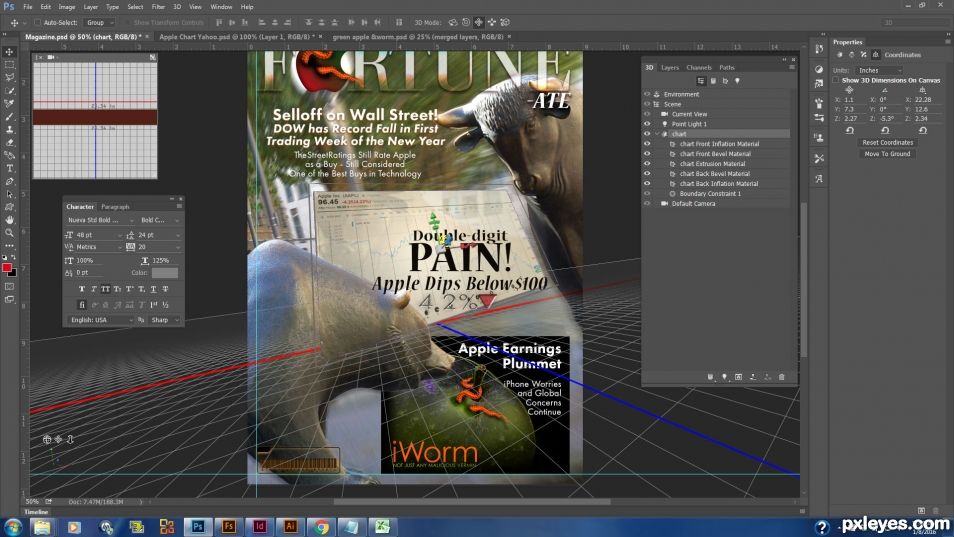Hide chart Extrusion Material
954x537 pixels.
coord(647,164)
